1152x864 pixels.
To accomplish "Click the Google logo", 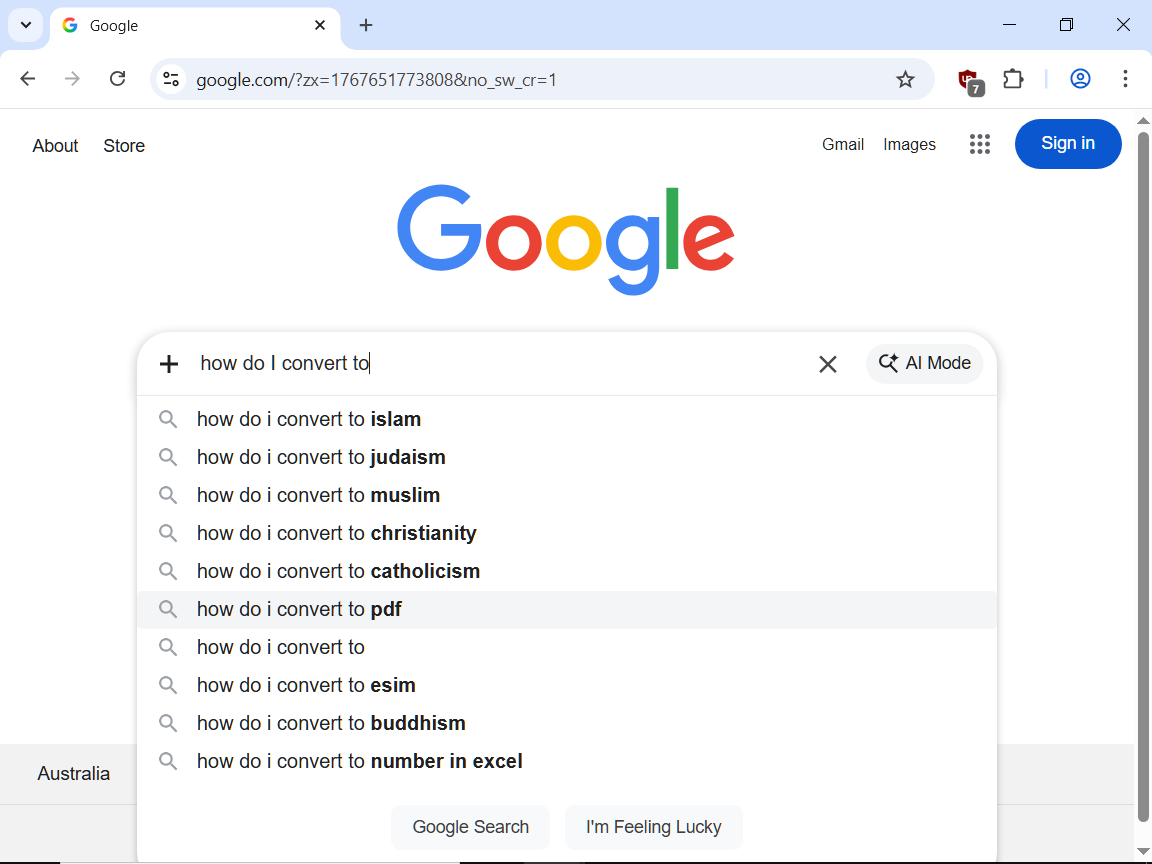I will tap(566, 237).
